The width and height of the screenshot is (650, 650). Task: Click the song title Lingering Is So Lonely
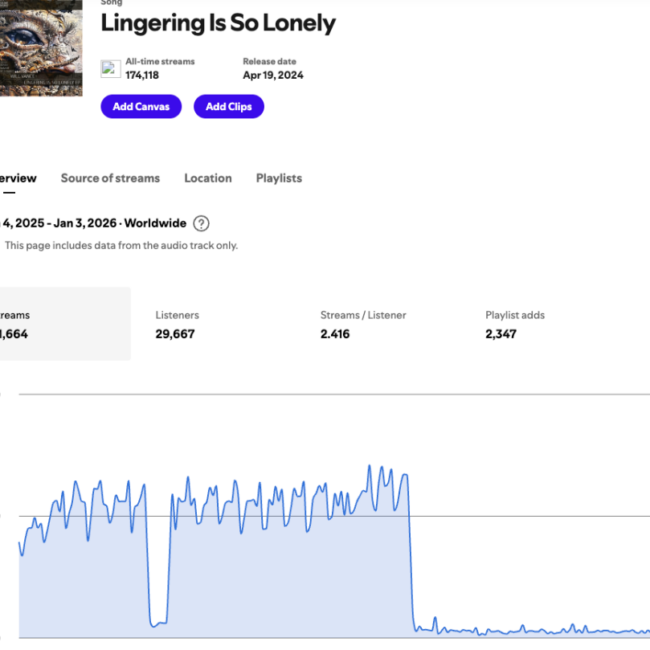218,23
